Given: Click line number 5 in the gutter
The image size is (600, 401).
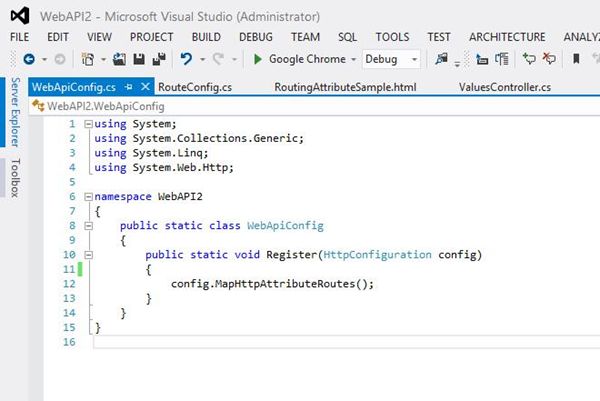Looking at the screenshot, I should click(x=72, y=182).
